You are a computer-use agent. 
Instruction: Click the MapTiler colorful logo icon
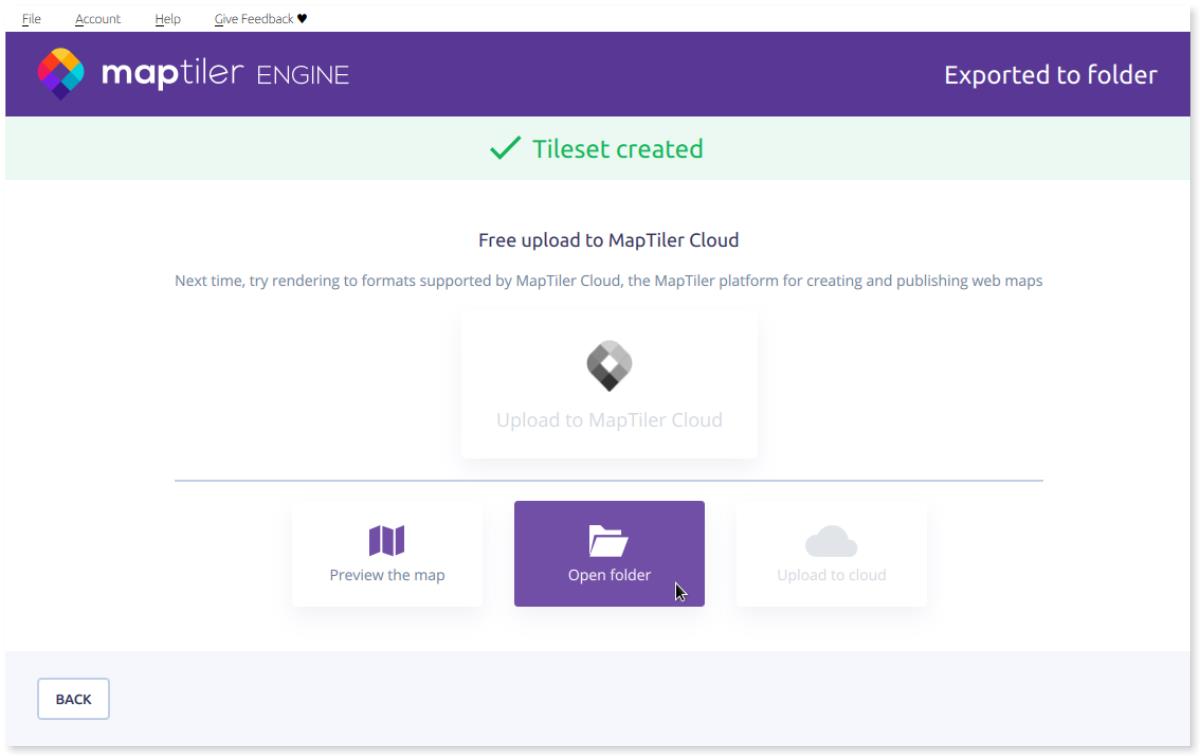(x=62, y=75)
